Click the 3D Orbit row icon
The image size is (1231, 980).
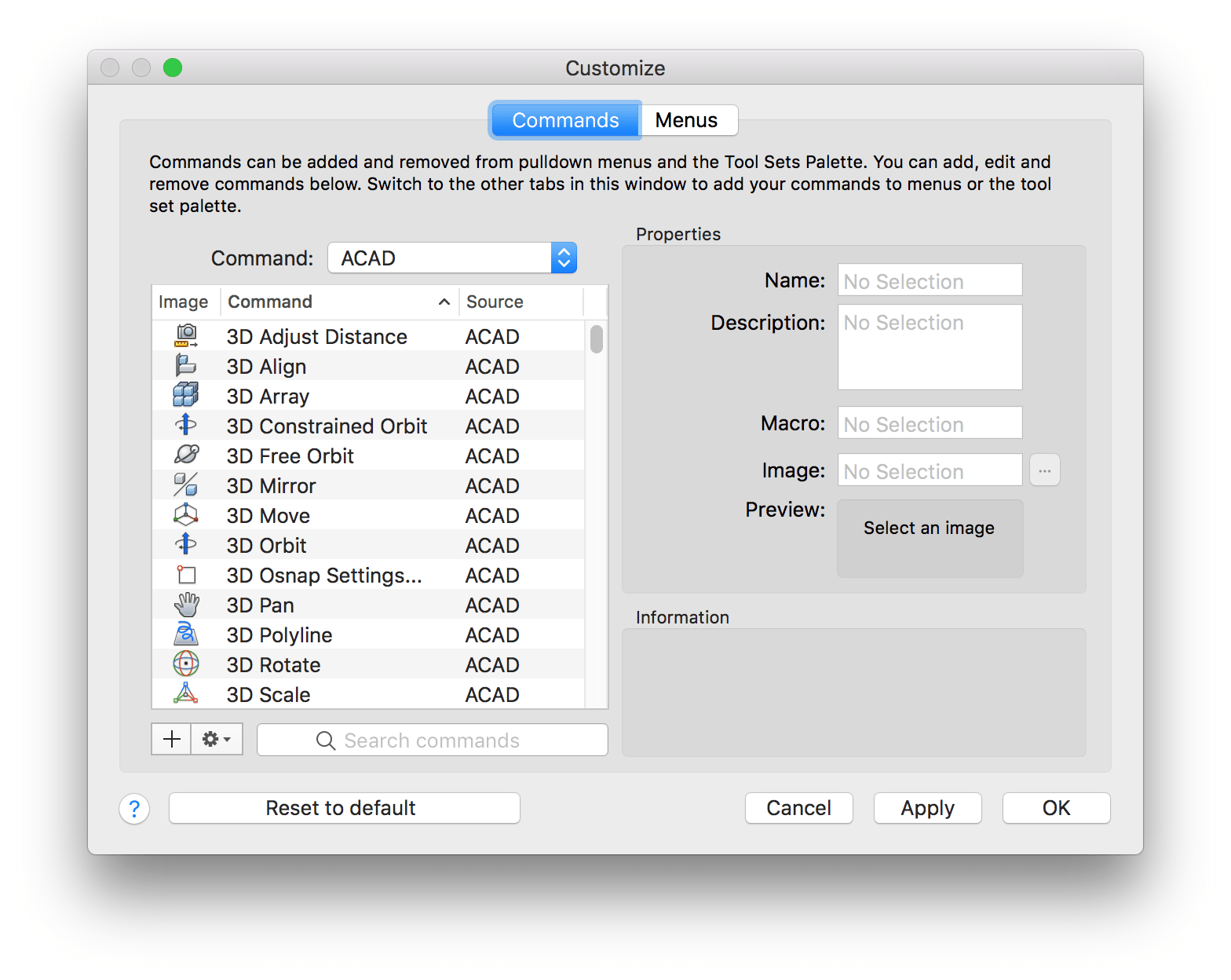tap(186, 544)
